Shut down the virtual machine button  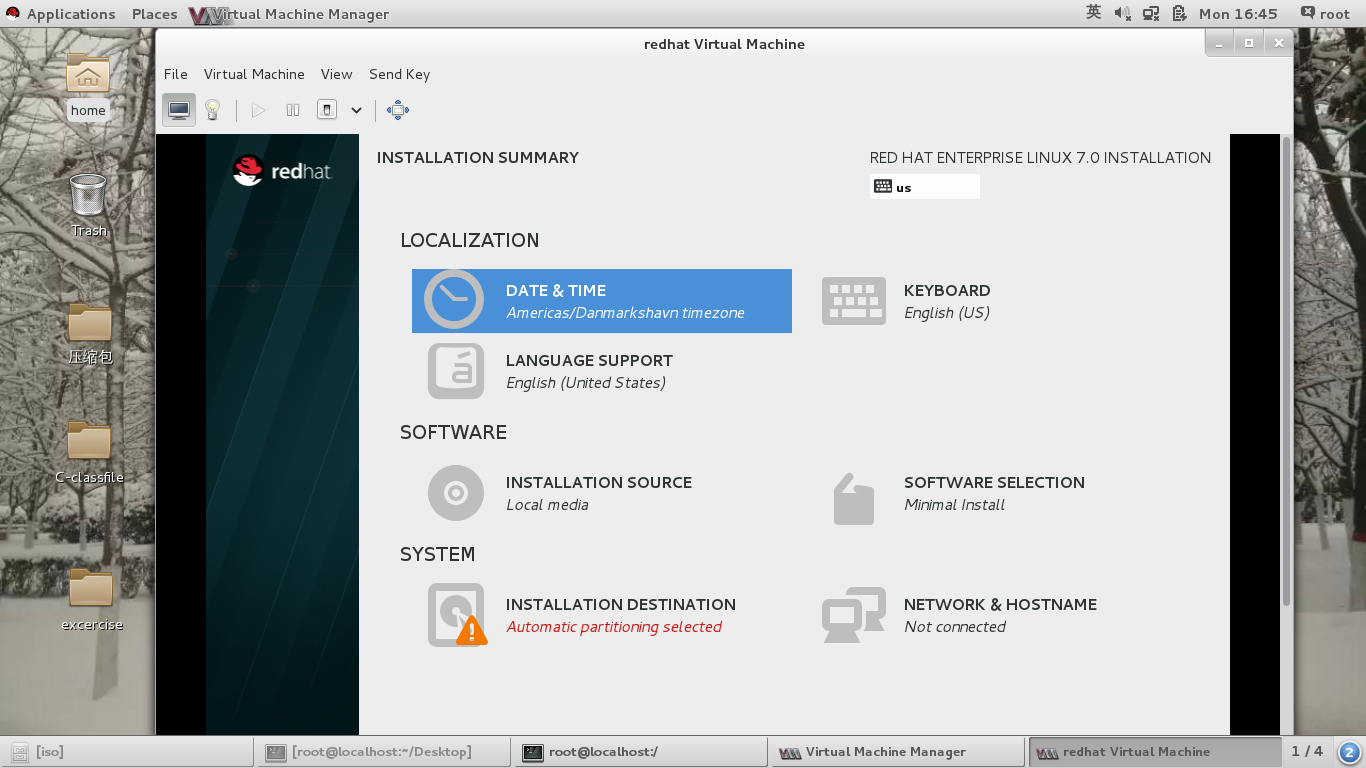click(x=327, y=110)
